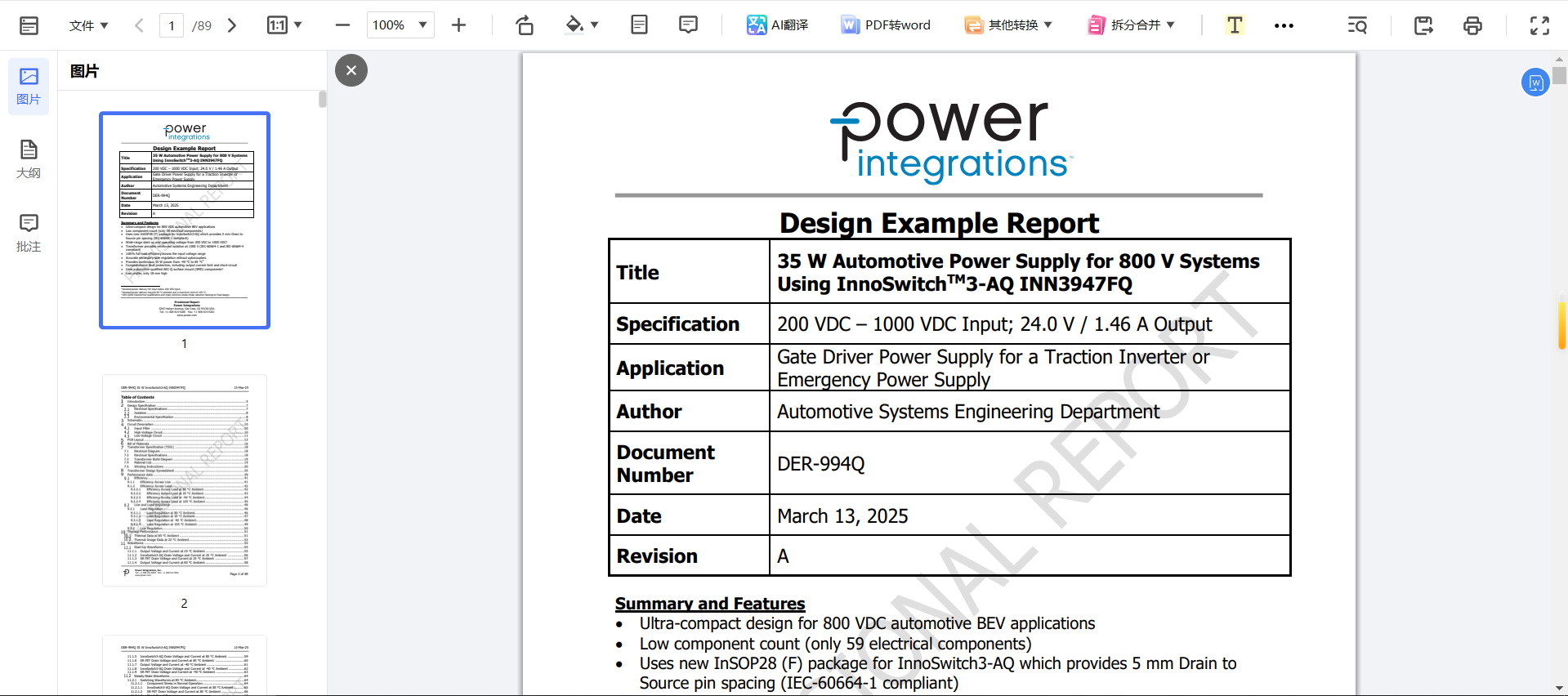Click "Summary and Features" heading
This screenshot has width=1568, height=696.
[710, 604]
